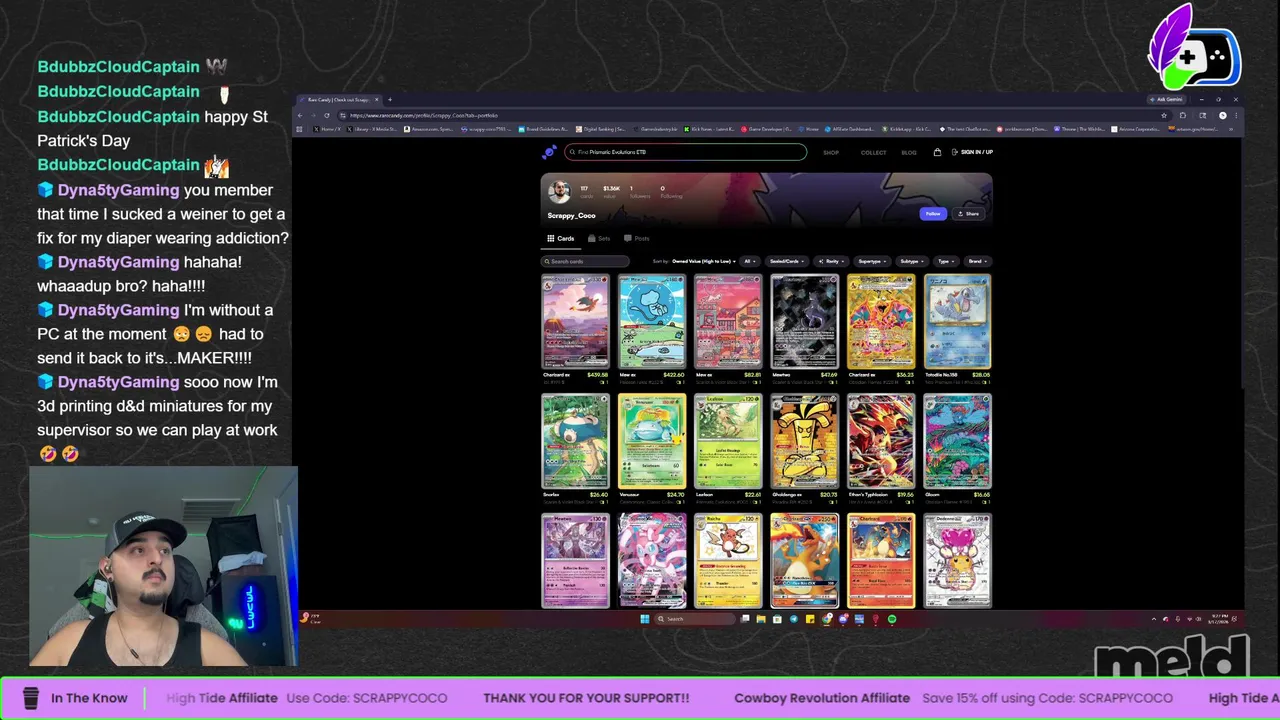Open the Totodile $28.05 card
Image resolution: width=1280 pixels, height=720 pixels.
click(x=958, y=322)
